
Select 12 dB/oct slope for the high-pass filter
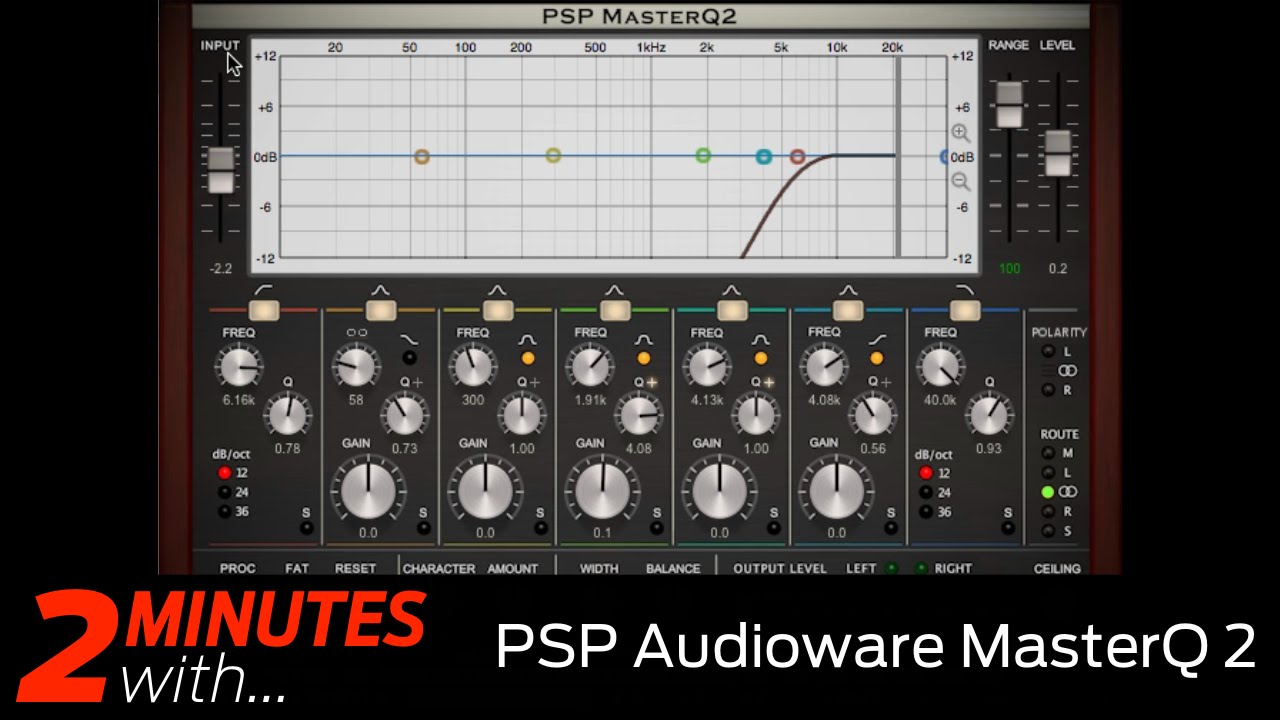pyautogui.click(x=224, y=473)
